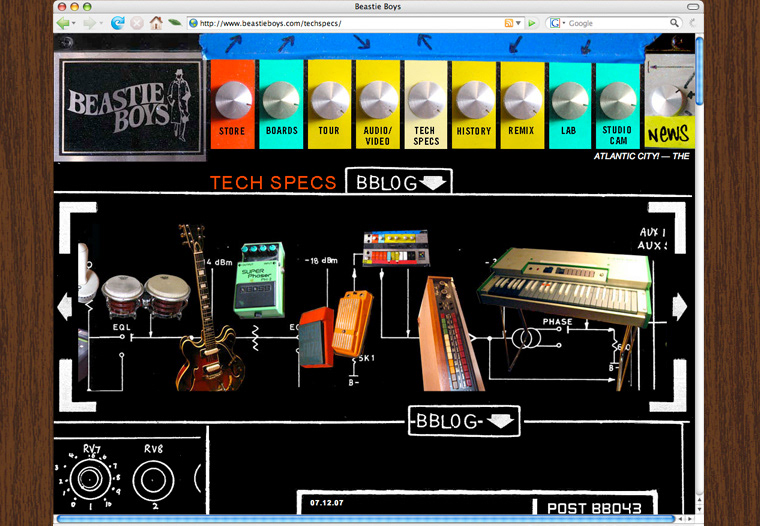
Task: Click the scrolling ATLANTIC CITY ticker text
Action: pos(641,156)
